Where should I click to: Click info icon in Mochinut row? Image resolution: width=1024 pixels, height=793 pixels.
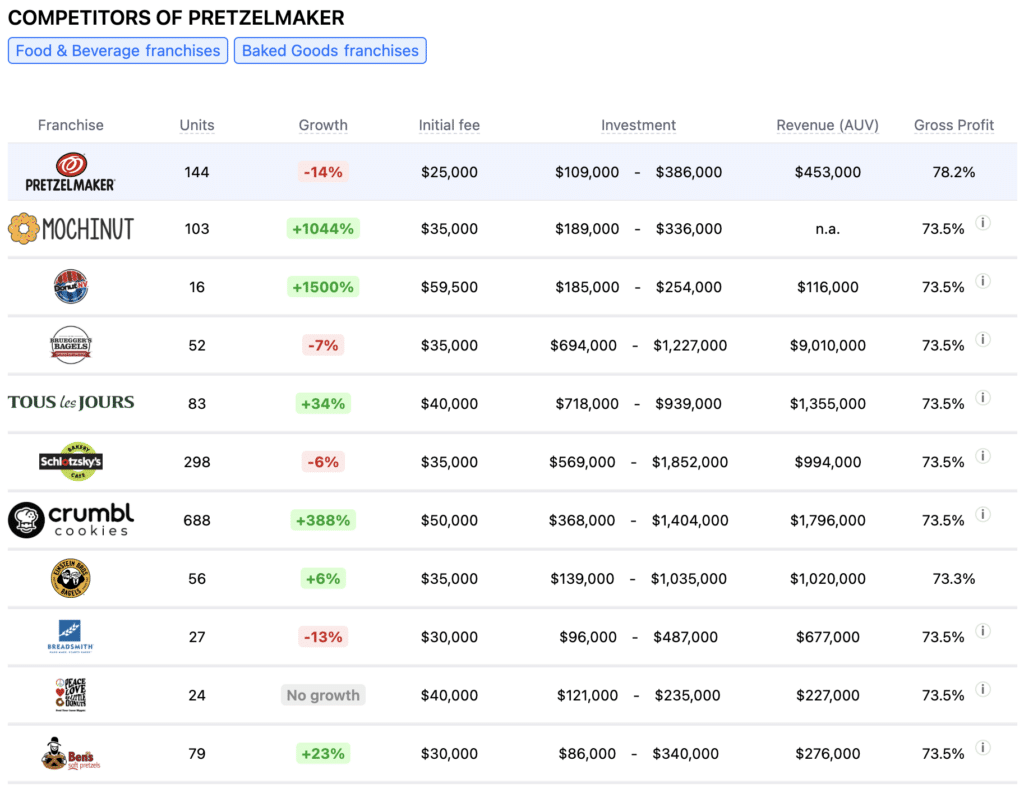[983, 223]
